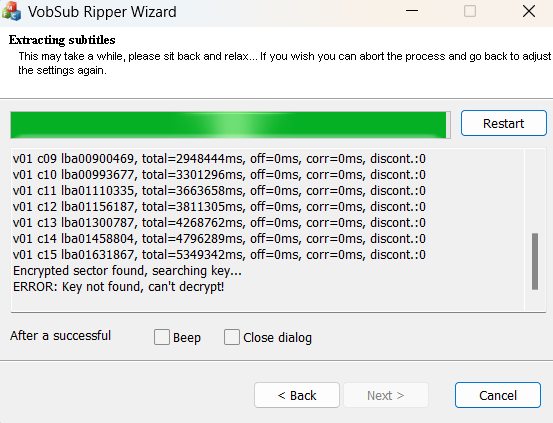Go back with the Back button
The image size is (553, 423).
[x=297, y=395]
